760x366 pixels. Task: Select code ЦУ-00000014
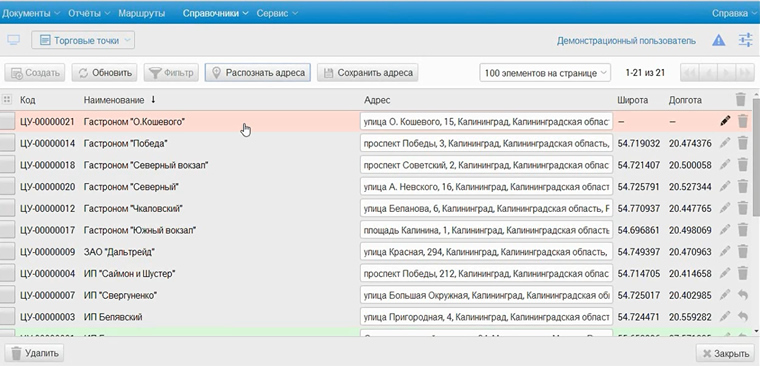pos(47,143)
